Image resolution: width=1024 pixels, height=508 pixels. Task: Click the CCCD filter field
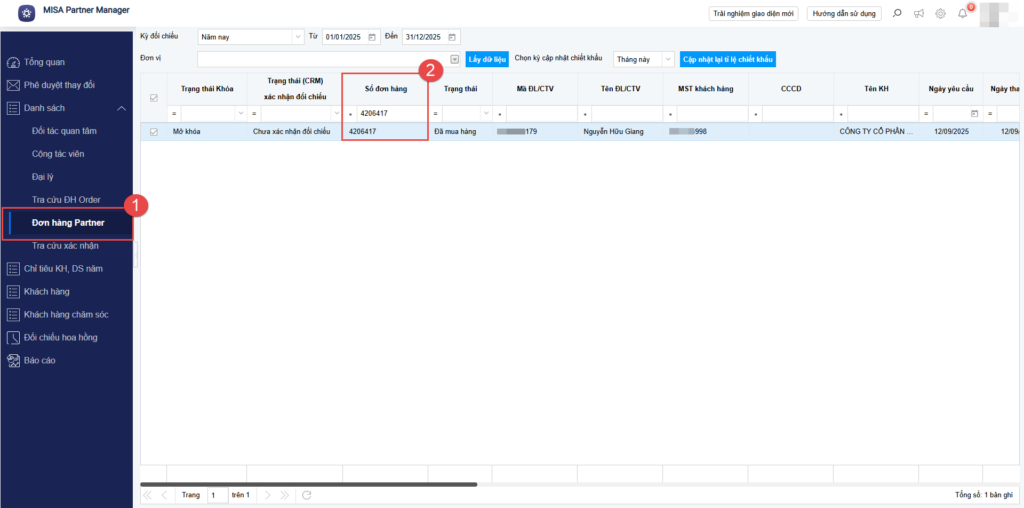click(797, 114)
